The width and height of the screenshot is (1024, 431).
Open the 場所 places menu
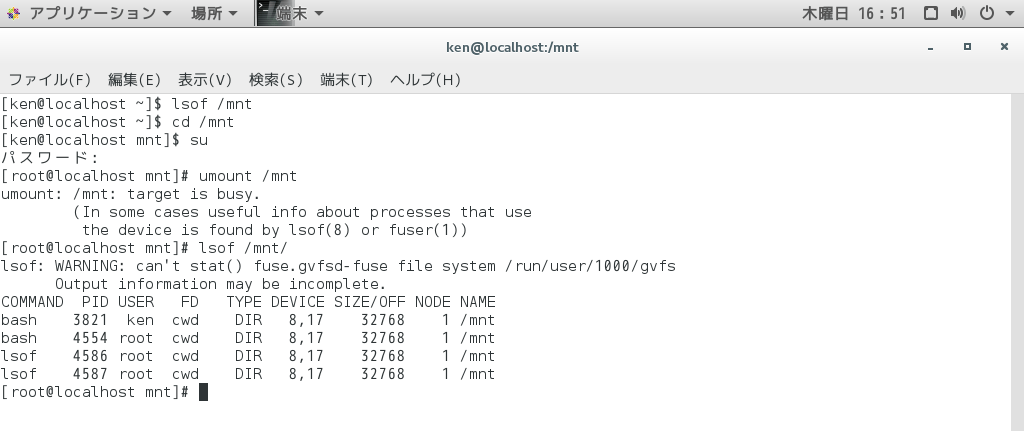[214, 14]
